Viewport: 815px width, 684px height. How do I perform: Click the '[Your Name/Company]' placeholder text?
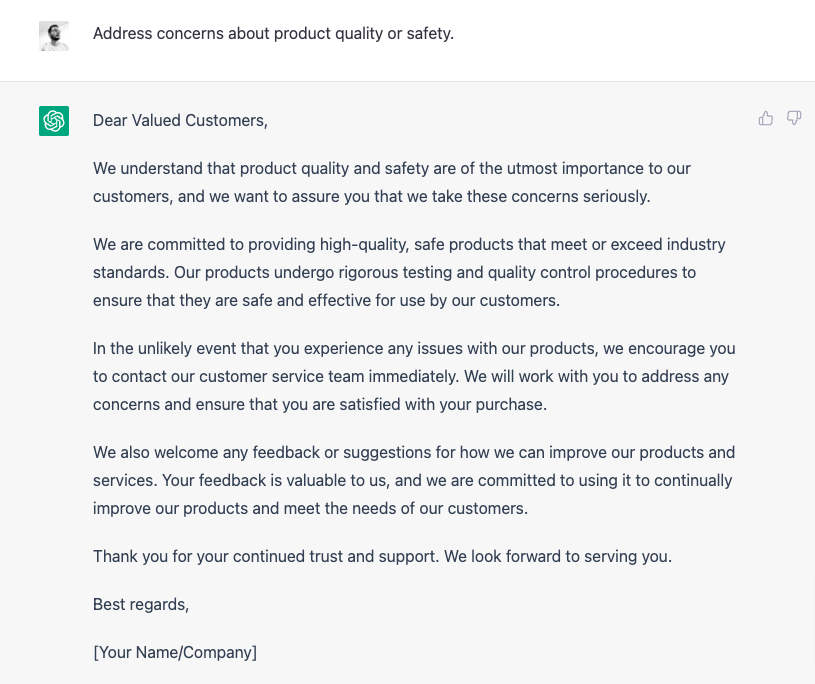pos(175,652)
